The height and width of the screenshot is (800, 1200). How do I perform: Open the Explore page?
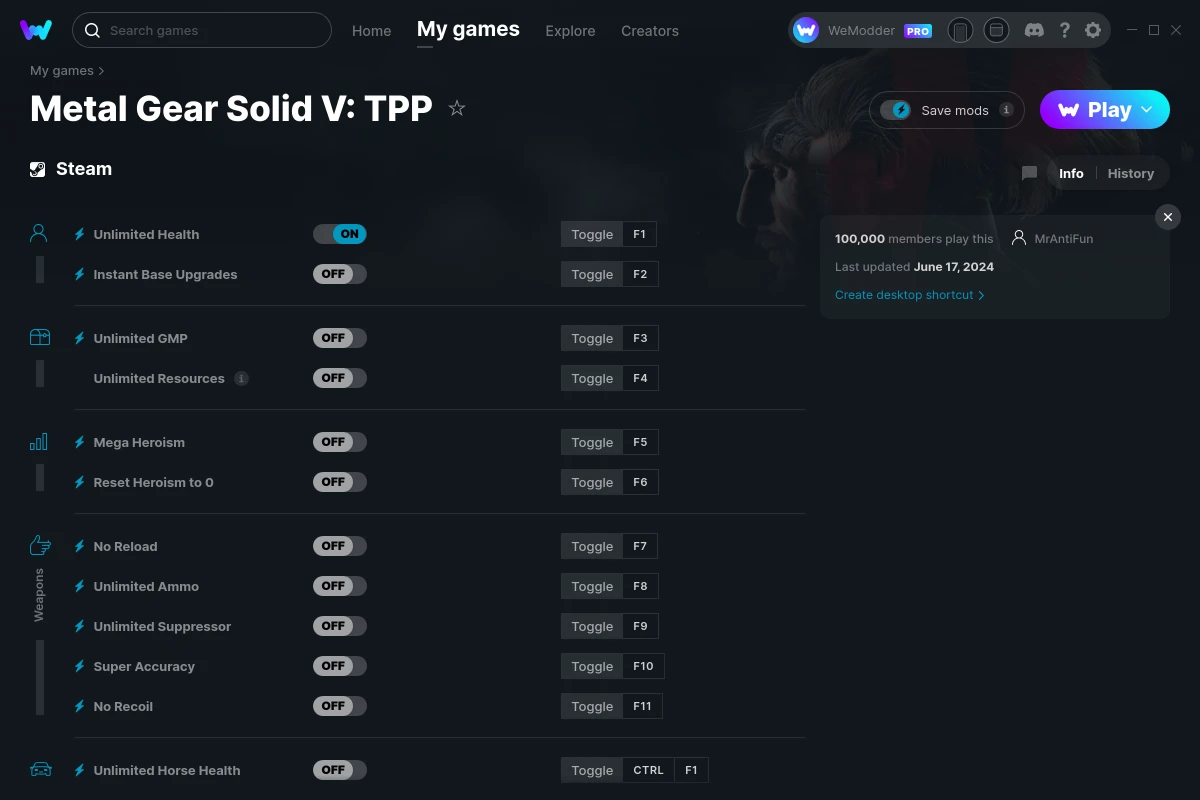point(570,31)
